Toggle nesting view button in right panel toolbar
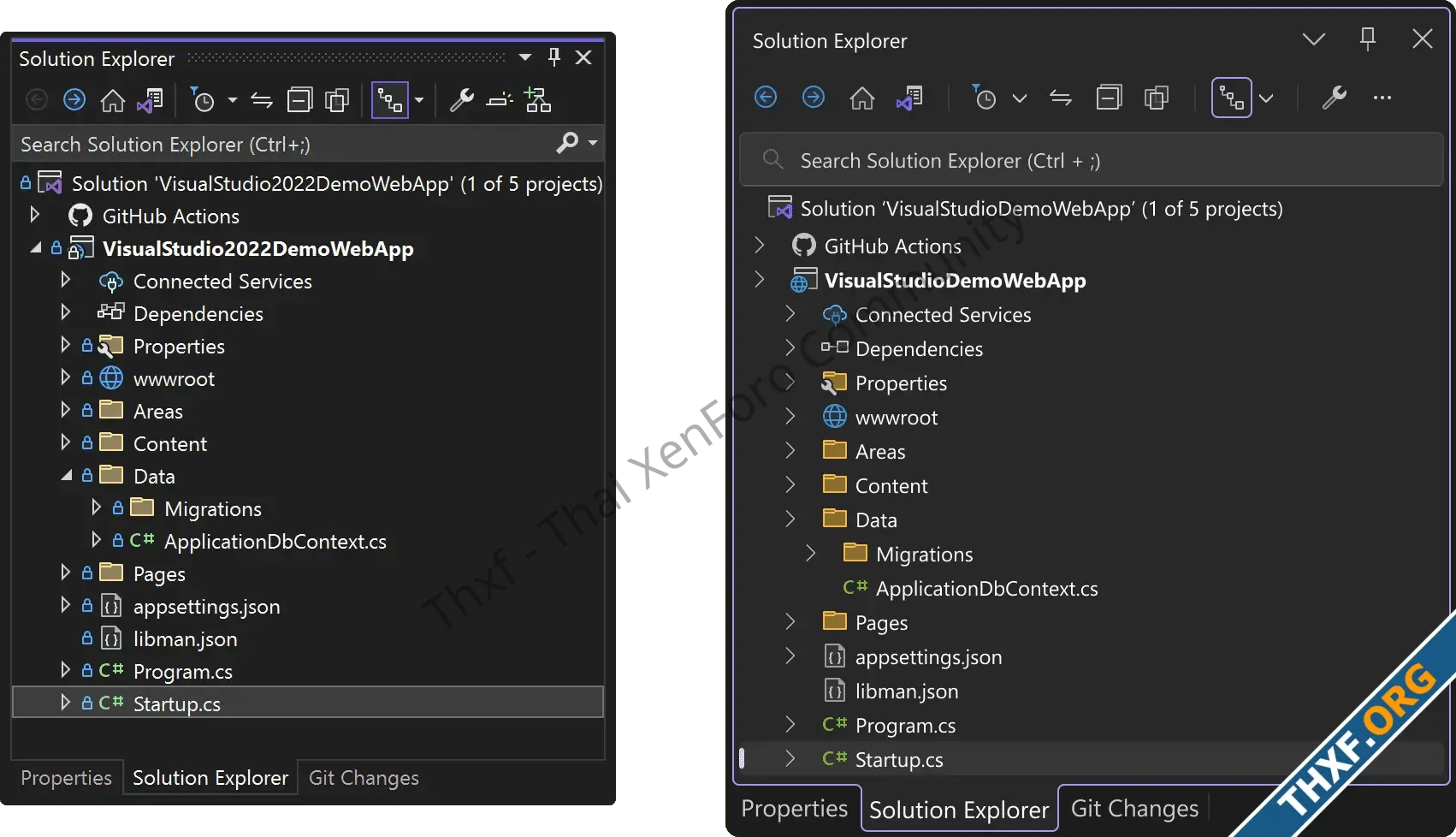The width and height of the screenshot is (1456, 837). (1232, 98)
